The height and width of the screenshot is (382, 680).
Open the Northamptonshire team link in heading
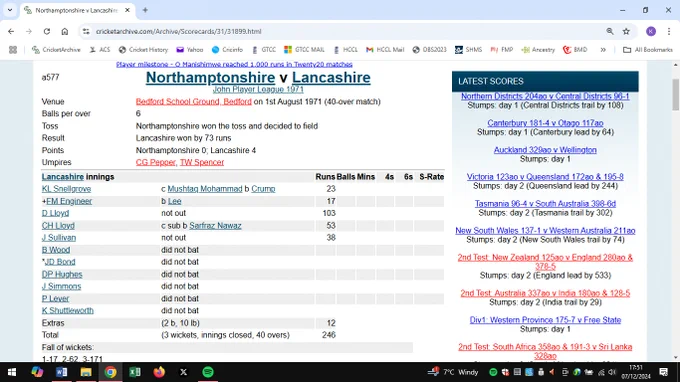[x=210, y=78]
